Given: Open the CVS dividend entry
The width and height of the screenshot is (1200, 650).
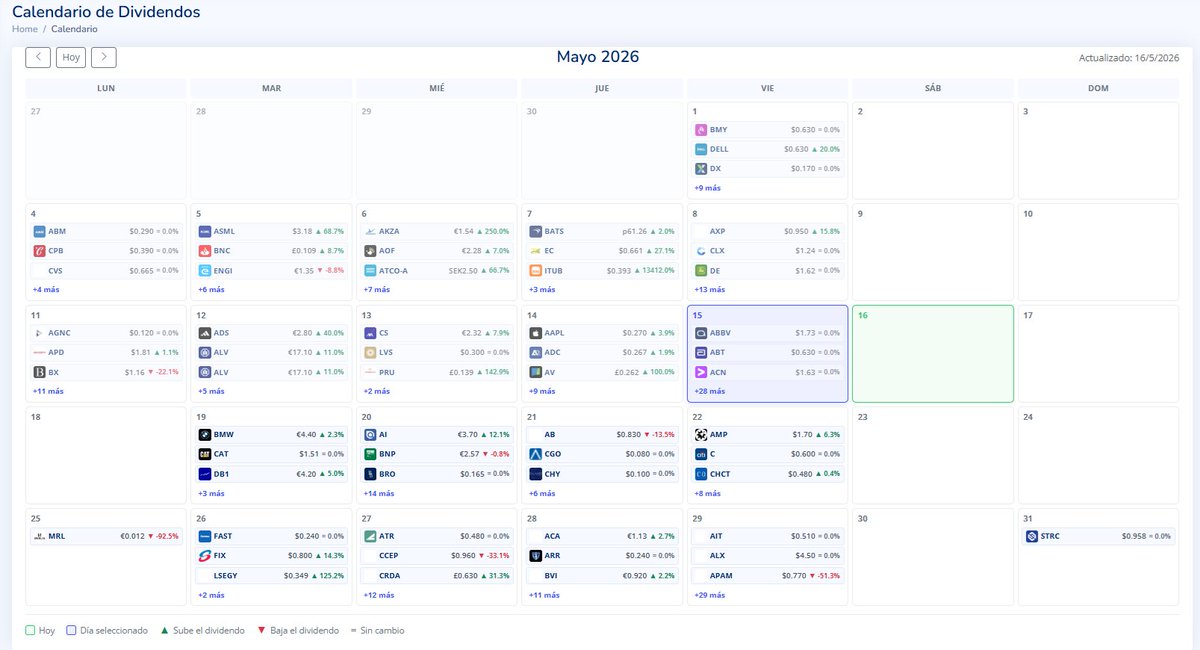Looking at the screenshot, I should click(105, 270).
